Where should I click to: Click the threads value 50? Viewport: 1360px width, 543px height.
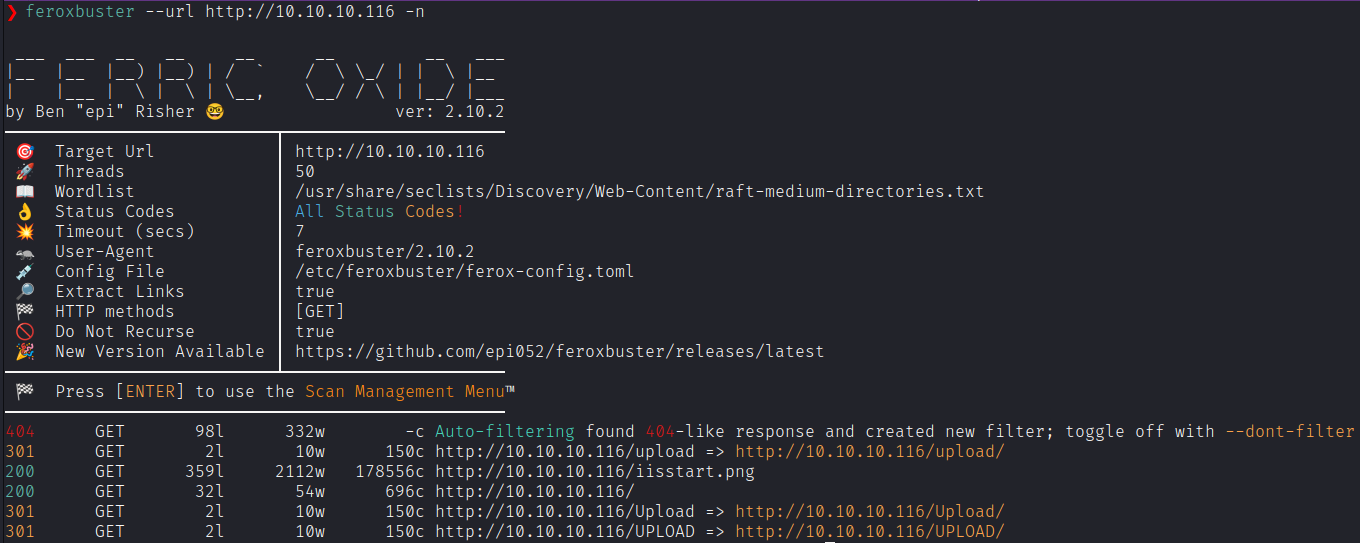click(305, 172)
